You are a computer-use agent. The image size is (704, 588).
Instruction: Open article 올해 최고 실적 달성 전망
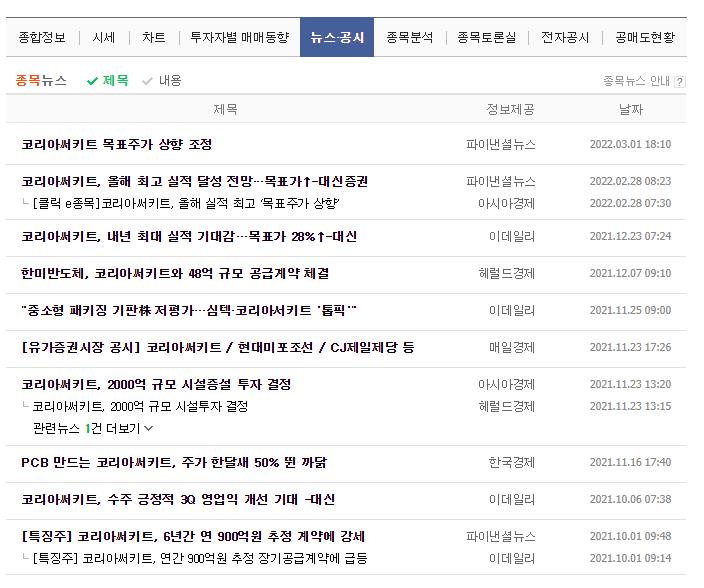195,181
